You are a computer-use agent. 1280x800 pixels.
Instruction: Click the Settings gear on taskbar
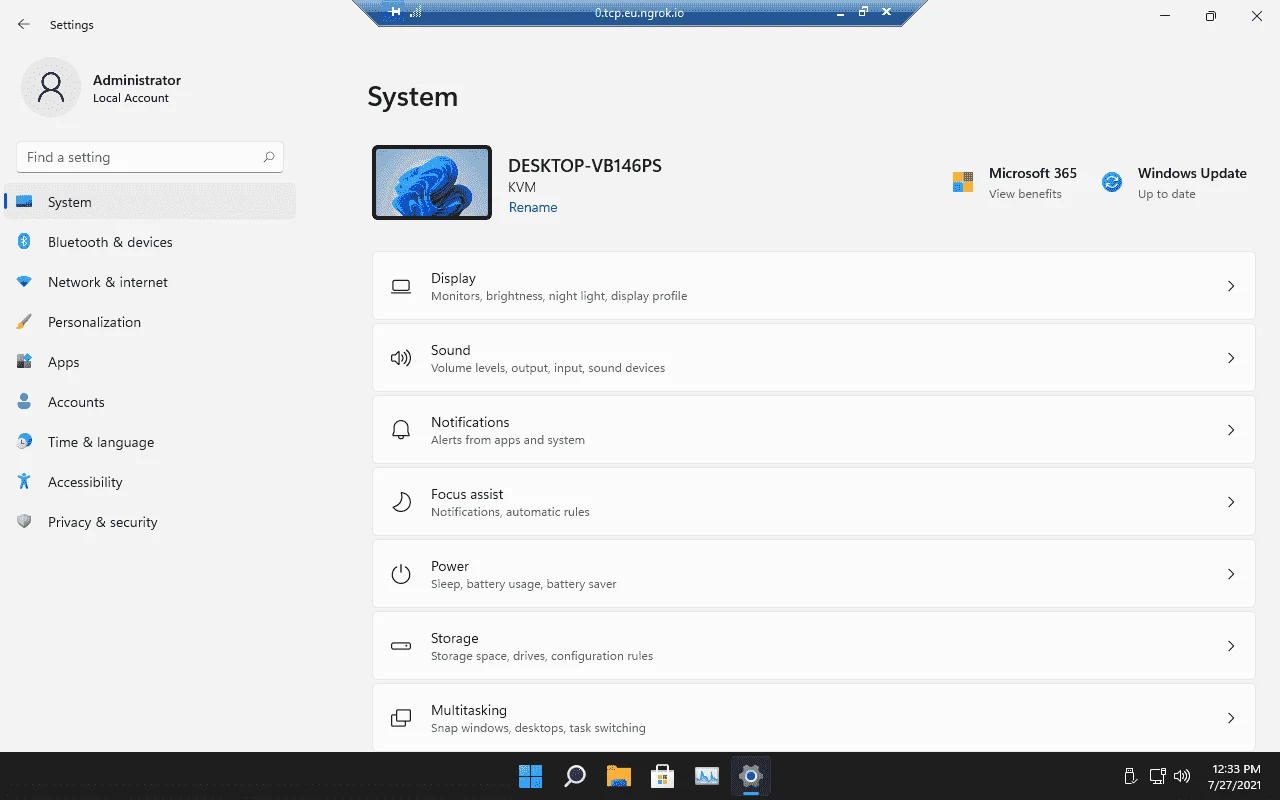click(x=751, y=776)
